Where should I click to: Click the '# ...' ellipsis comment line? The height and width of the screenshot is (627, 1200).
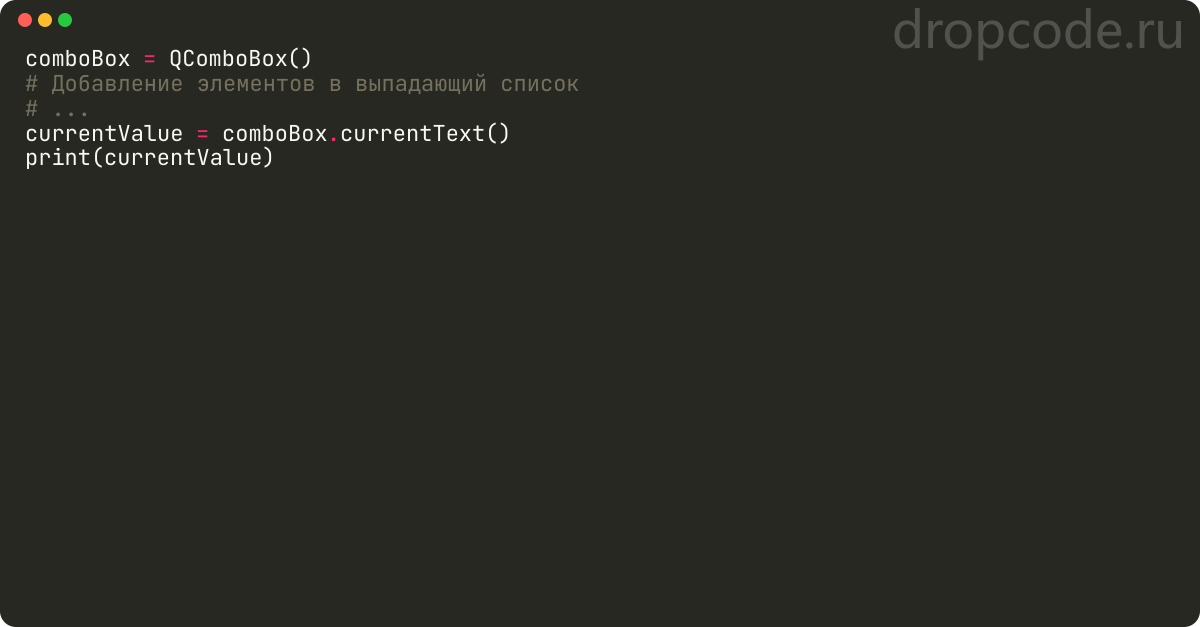pyautogui.click(x=57, y=109)
